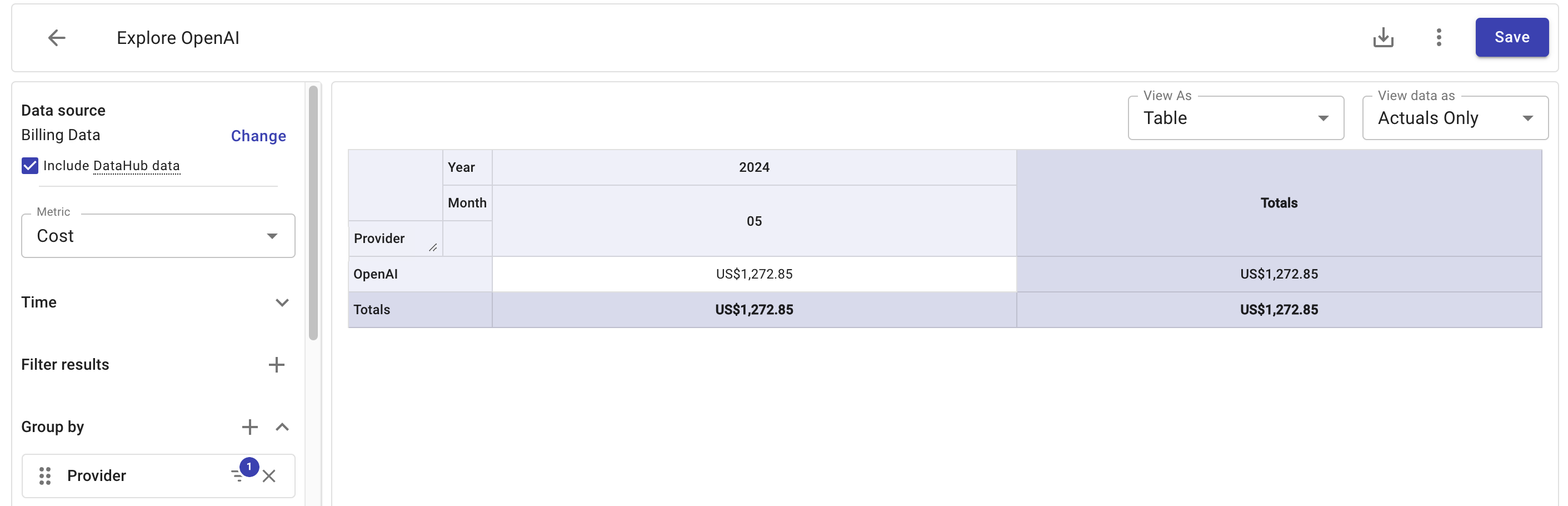Screen dimensions: 1568x506
Task: Open the three-dot more options menu
Action: (1439, 38)
